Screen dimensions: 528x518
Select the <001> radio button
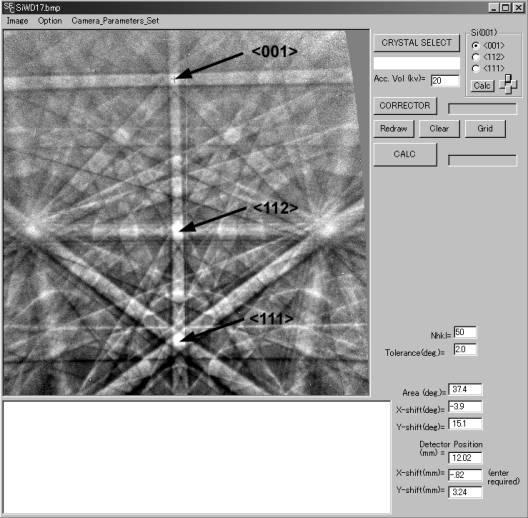(x=475, y=45)
